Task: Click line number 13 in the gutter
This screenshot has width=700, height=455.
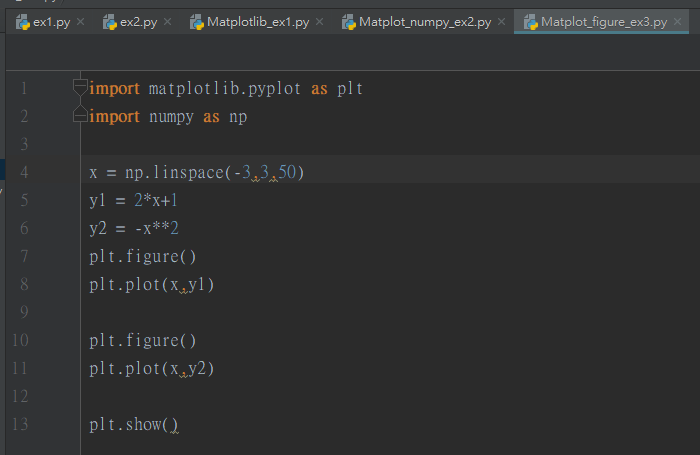Action: click(x=21, y=424)
